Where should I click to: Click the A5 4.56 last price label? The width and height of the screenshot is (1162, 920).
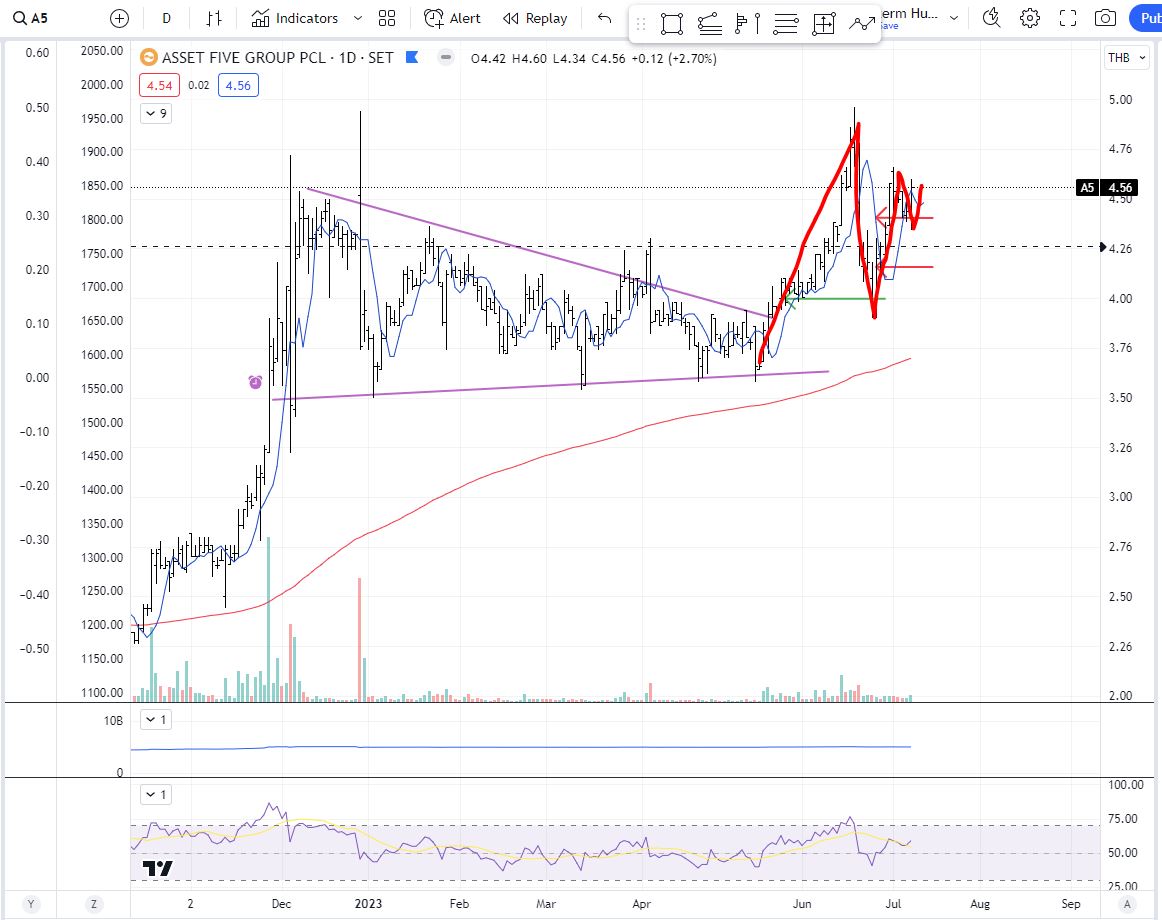[1106, 188]
